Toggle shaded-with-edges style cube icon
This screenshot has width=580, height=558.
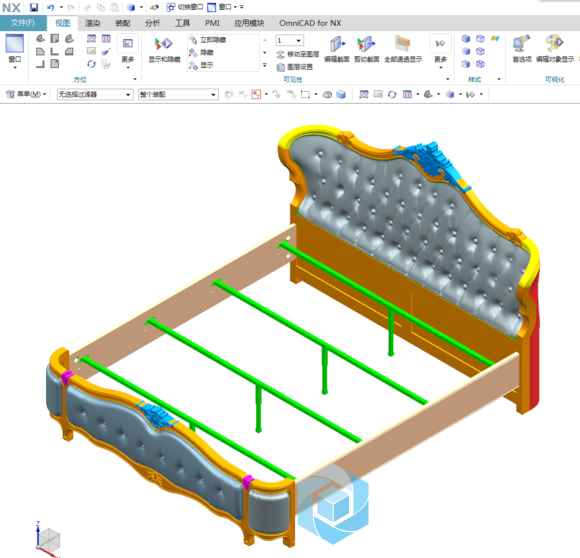[466, 38]
